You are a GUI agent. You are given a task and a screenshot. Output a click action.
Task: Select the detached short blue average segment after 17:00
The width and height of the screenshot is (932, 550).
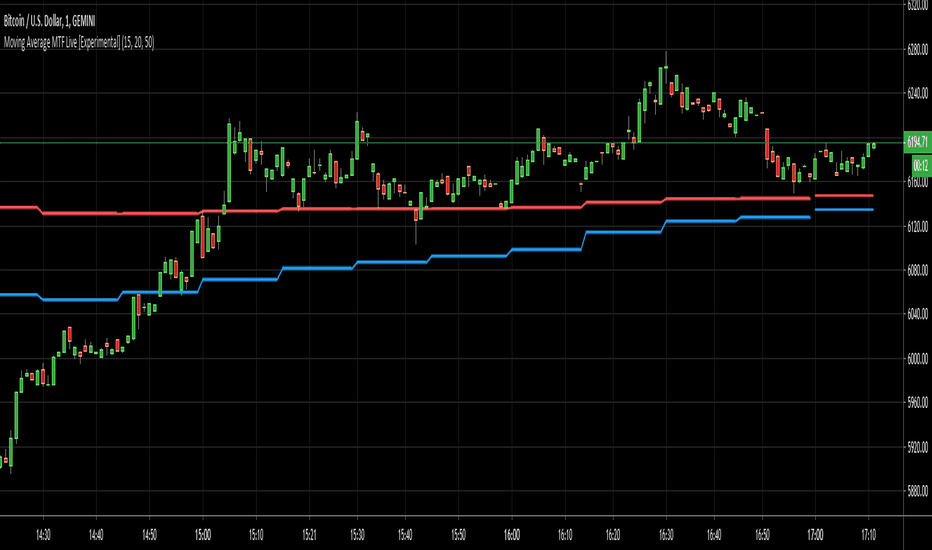pos(844,209)
